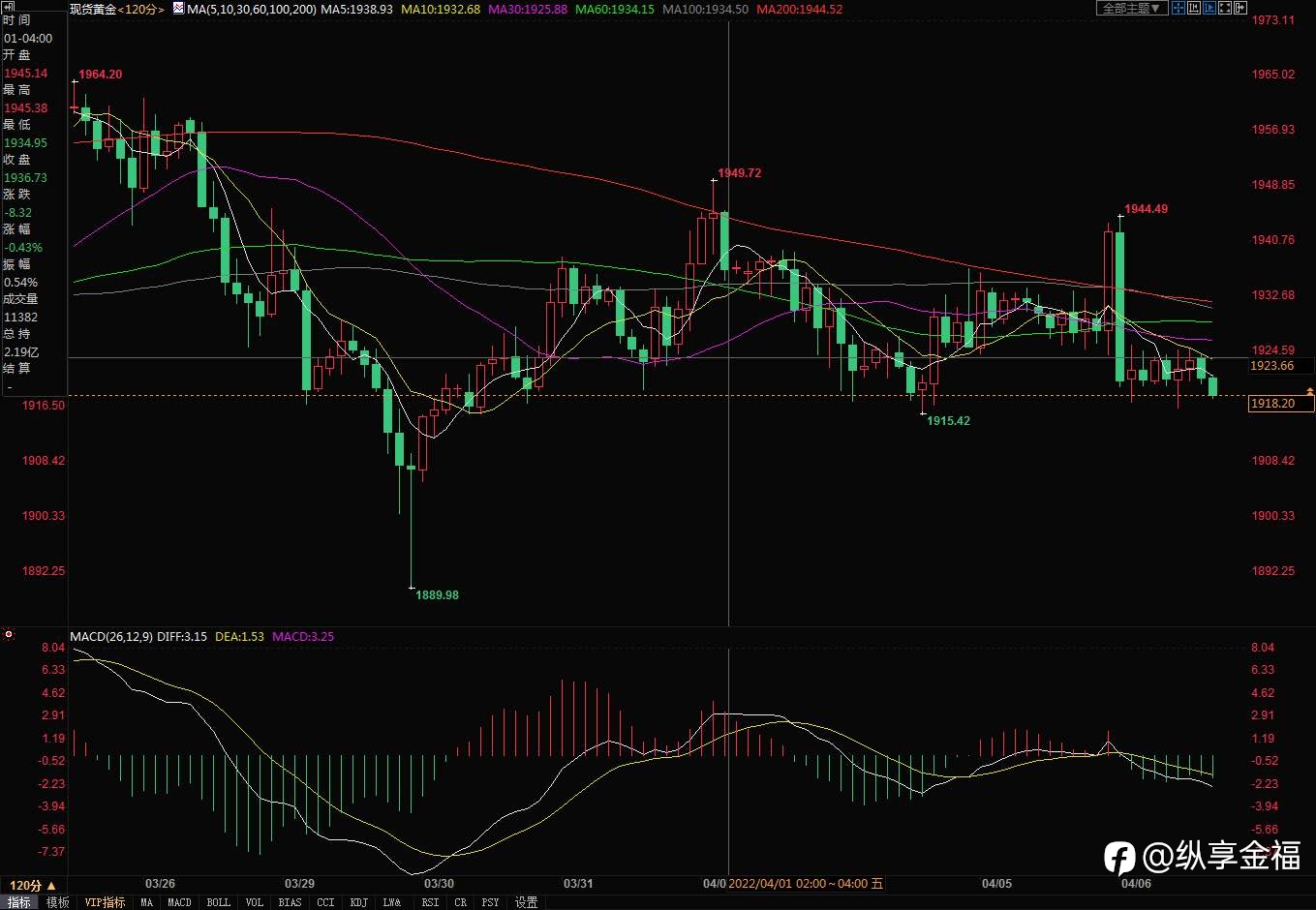Click the 成交量 value 11382
The height and width of the screenshot is (910, 1316).
(20, 318)
